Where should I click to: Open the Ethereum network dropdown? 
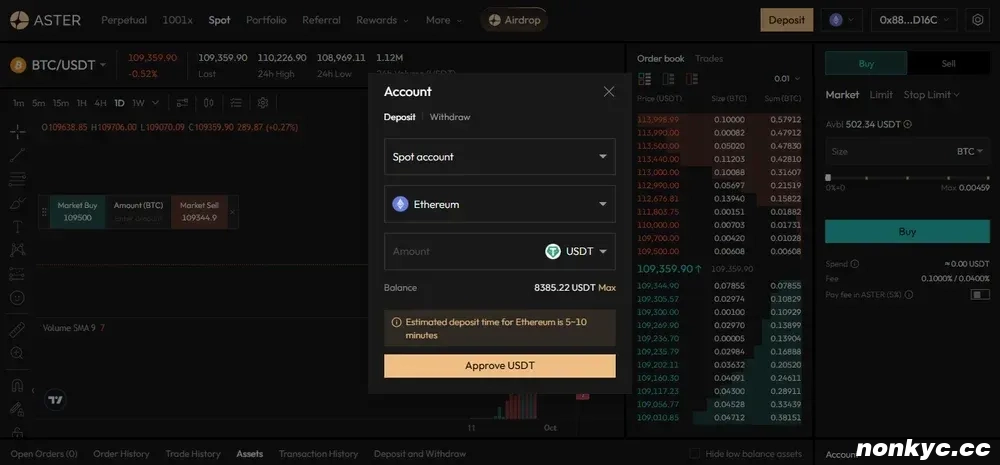500,204
